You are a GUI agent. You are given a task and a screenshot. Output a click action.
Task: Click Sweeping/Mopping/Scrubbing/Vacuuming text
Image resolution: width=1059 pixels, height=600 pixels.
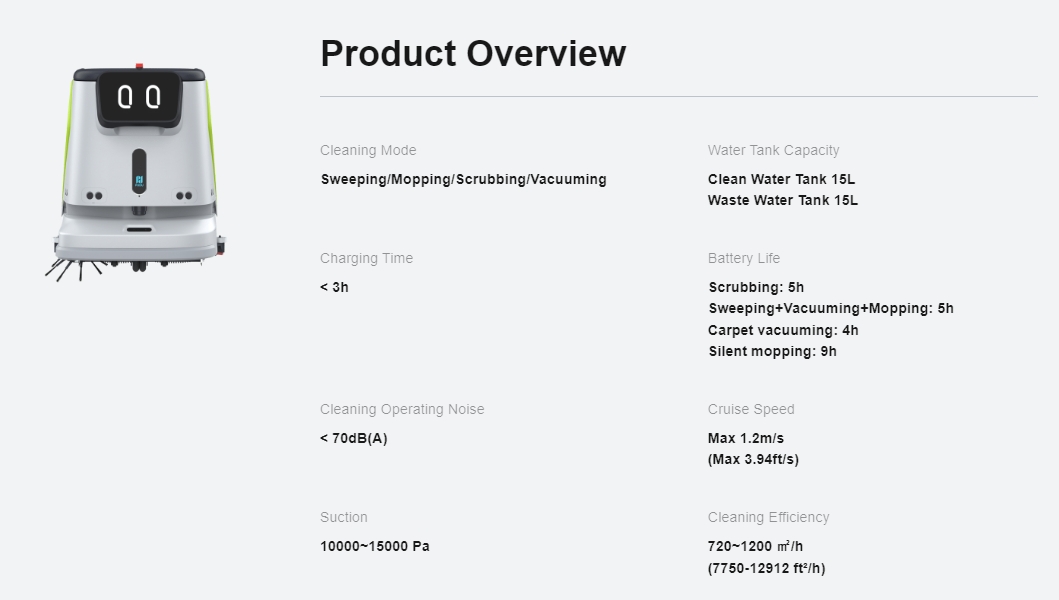463,179
